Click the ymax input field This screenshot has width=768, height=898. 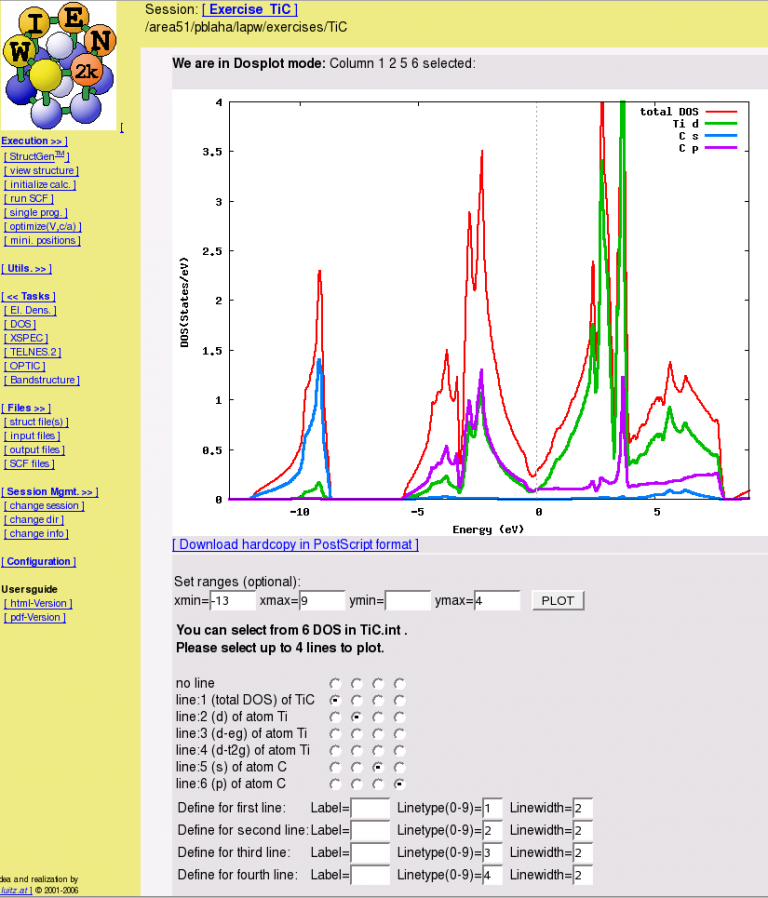(497, 600)
